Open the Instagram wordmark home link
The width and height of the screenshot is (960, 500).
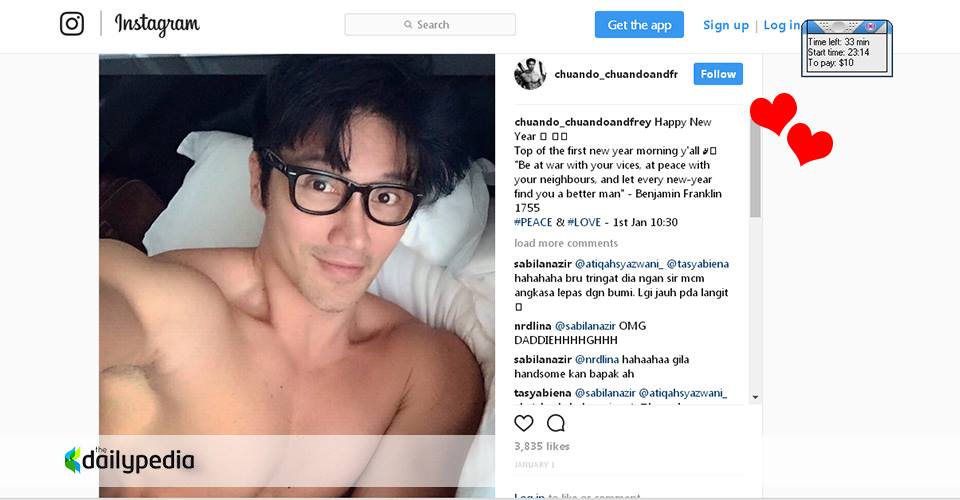click(157, 24)
